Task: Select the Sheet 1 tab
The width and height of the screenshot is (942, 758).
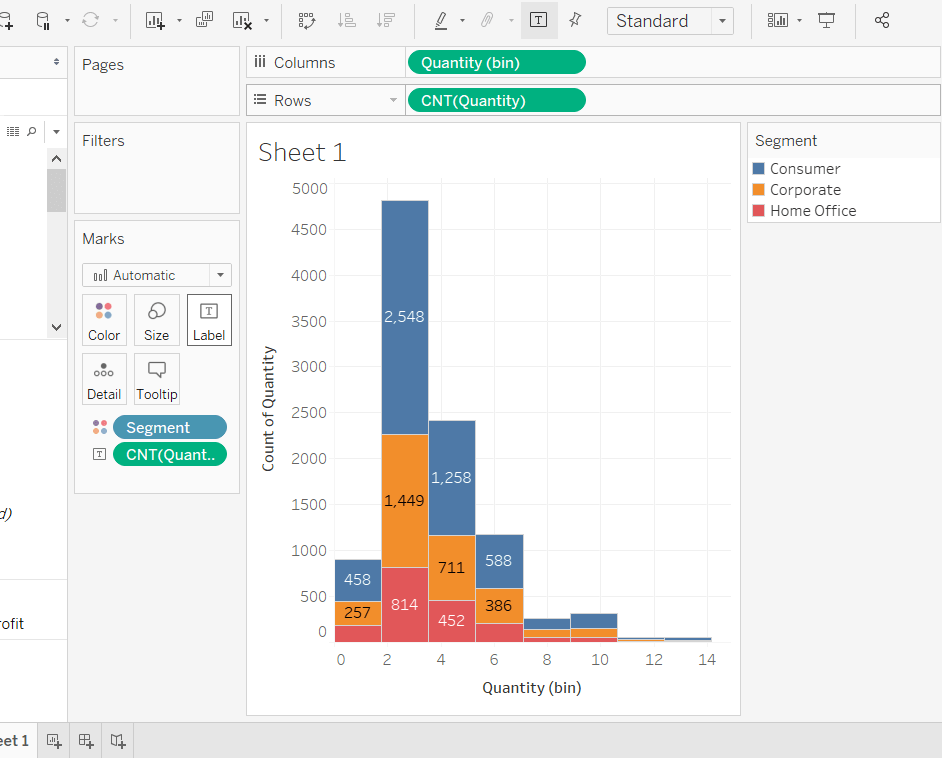Action: point(14,741)
